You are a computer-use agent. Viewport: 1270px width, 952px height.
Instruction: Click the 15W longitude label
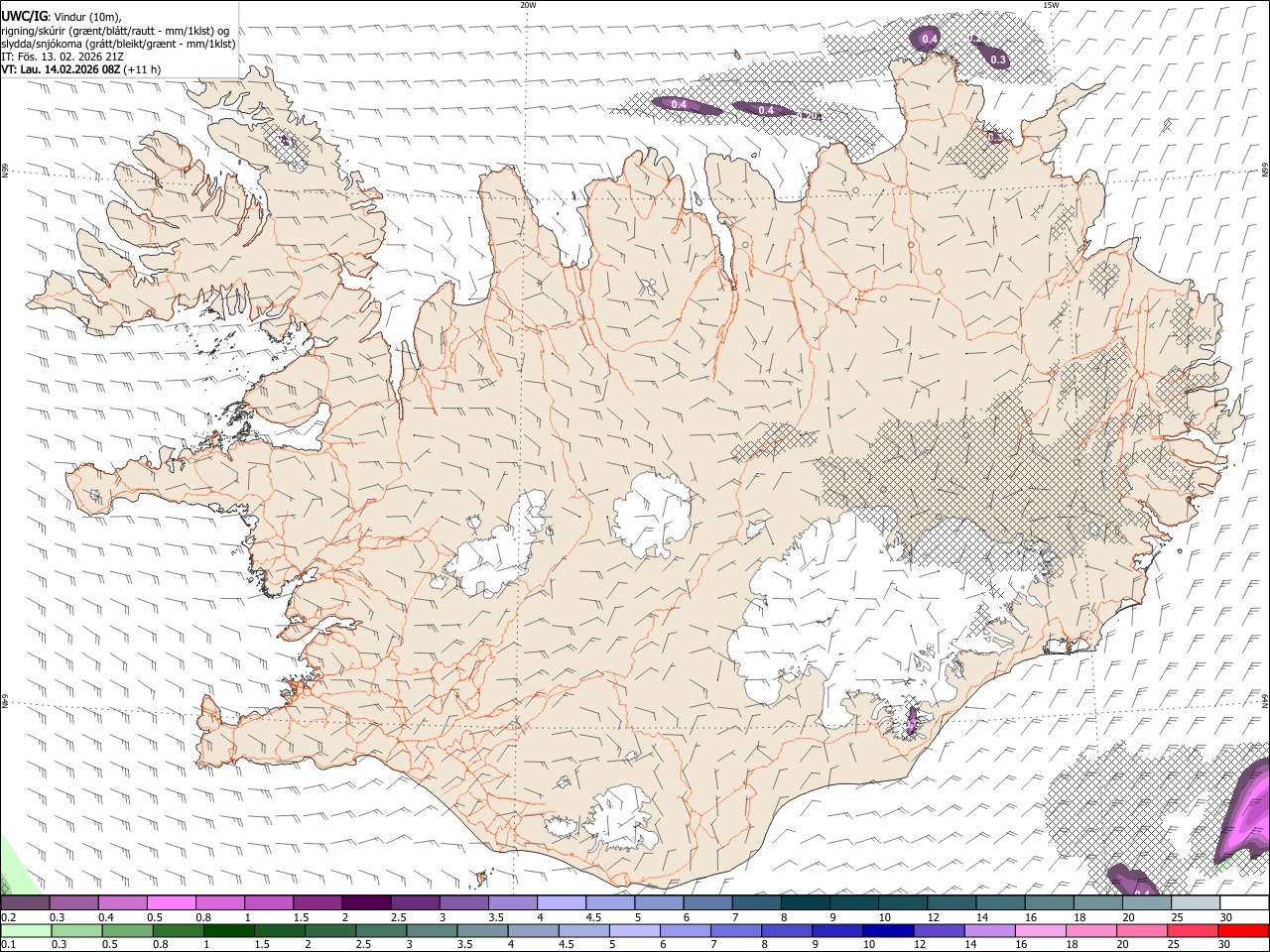tap(1051, 5)
